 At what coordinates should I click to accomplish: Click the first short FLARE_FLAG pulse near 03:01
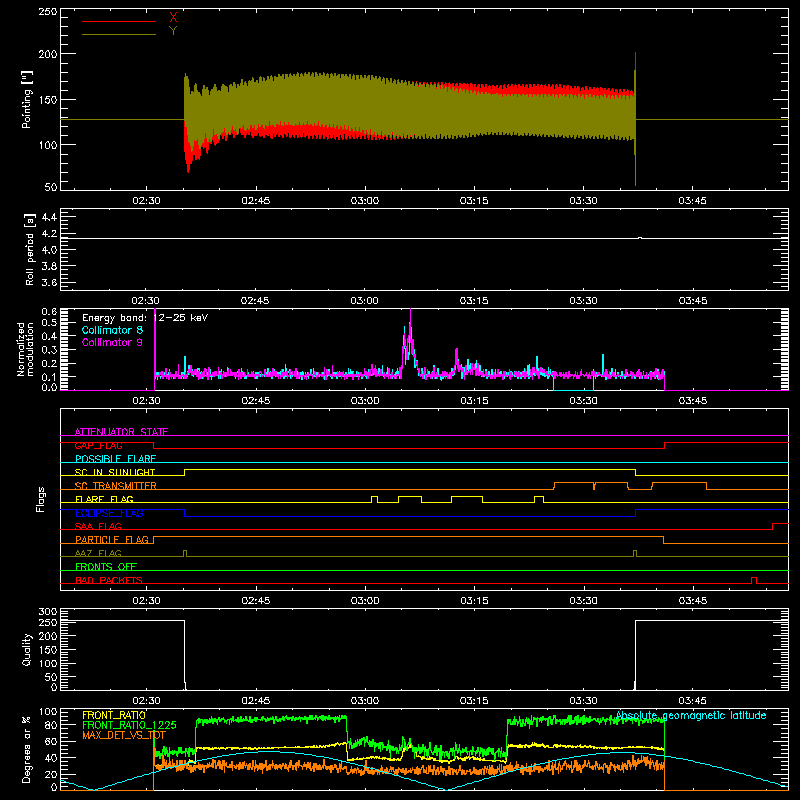tap(374, 499)
